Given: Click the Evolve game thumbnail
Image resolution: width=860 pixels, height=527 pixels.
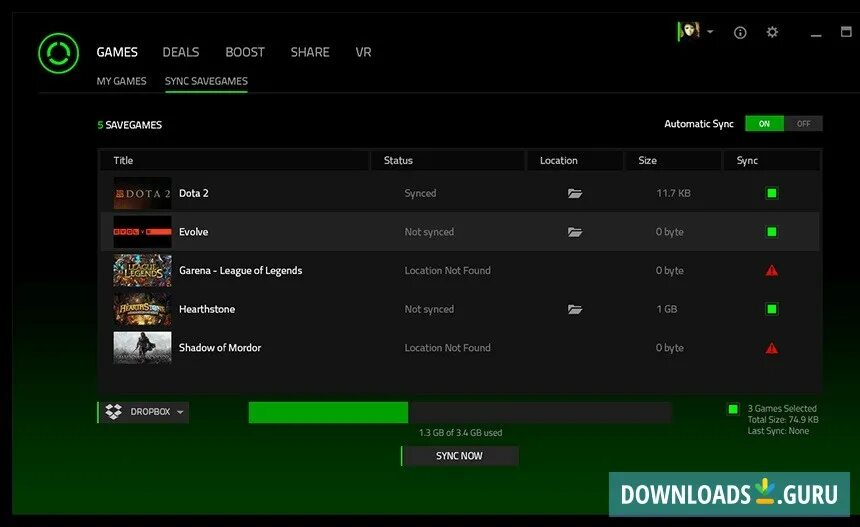Looking at the screenshot, I should point(143,232).
